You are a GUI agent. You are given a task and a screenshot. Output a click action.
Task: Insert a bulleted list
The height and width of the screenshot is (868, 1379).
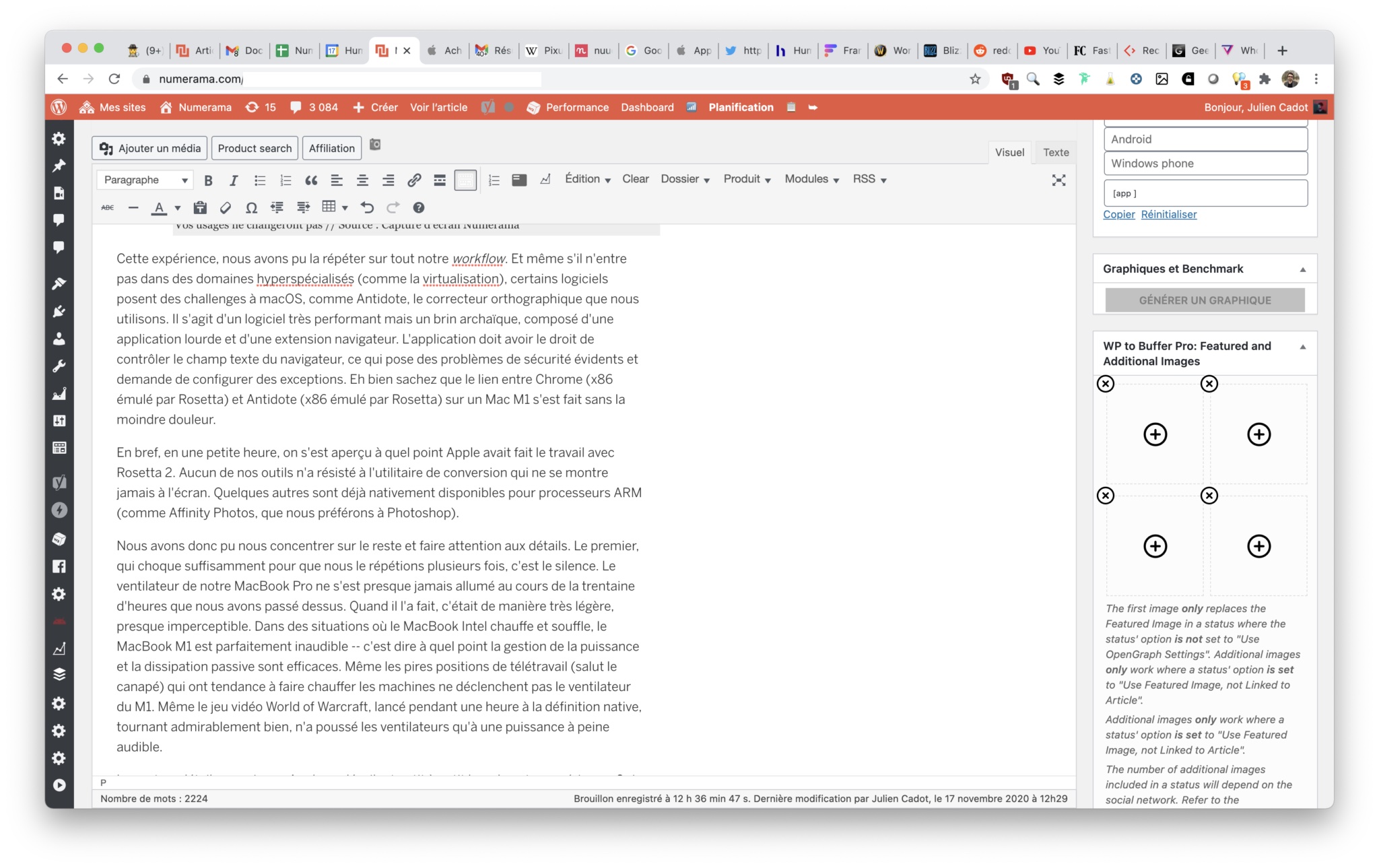click(260, 180)
